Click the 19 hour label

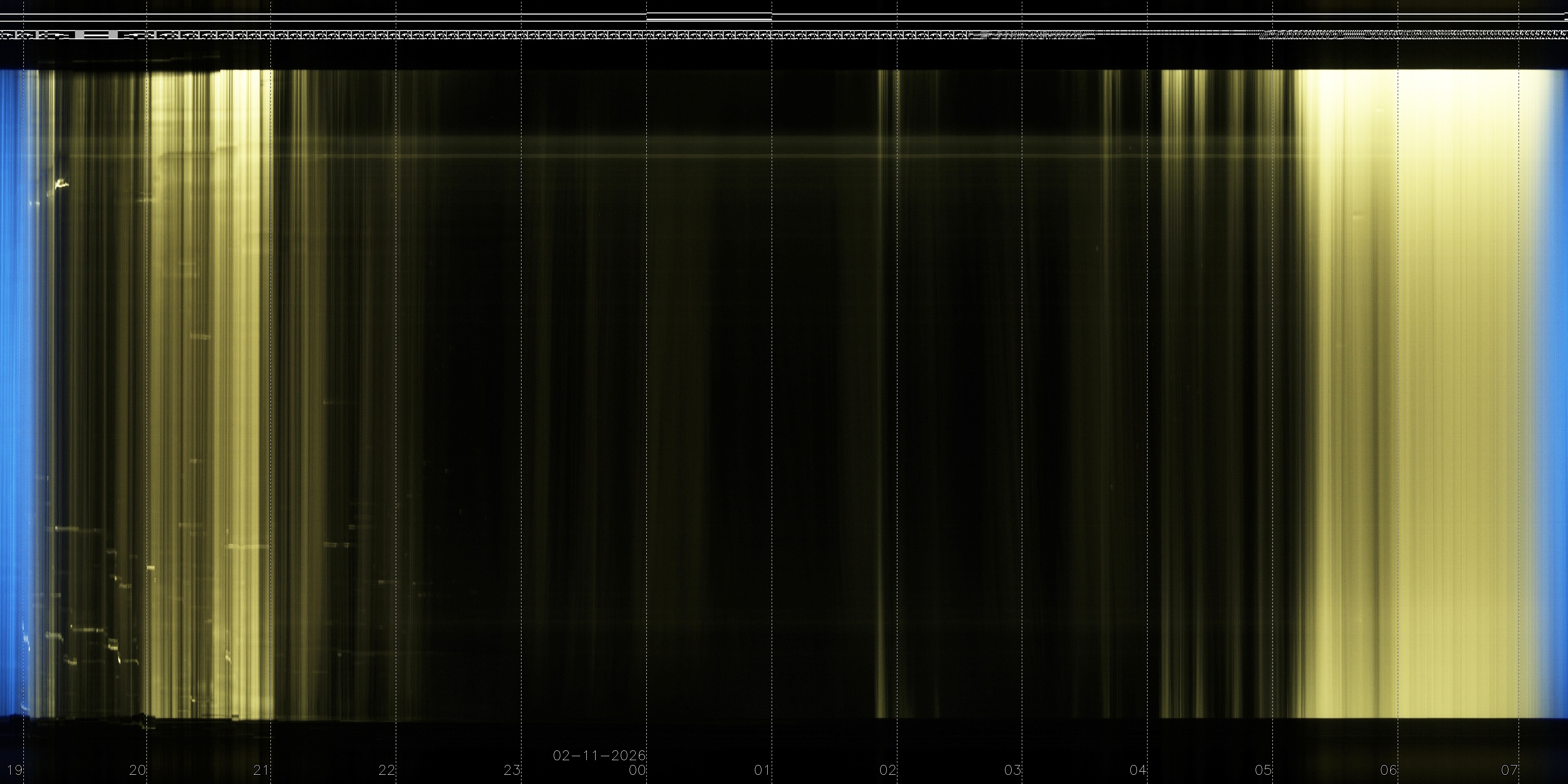pos(15,770)
